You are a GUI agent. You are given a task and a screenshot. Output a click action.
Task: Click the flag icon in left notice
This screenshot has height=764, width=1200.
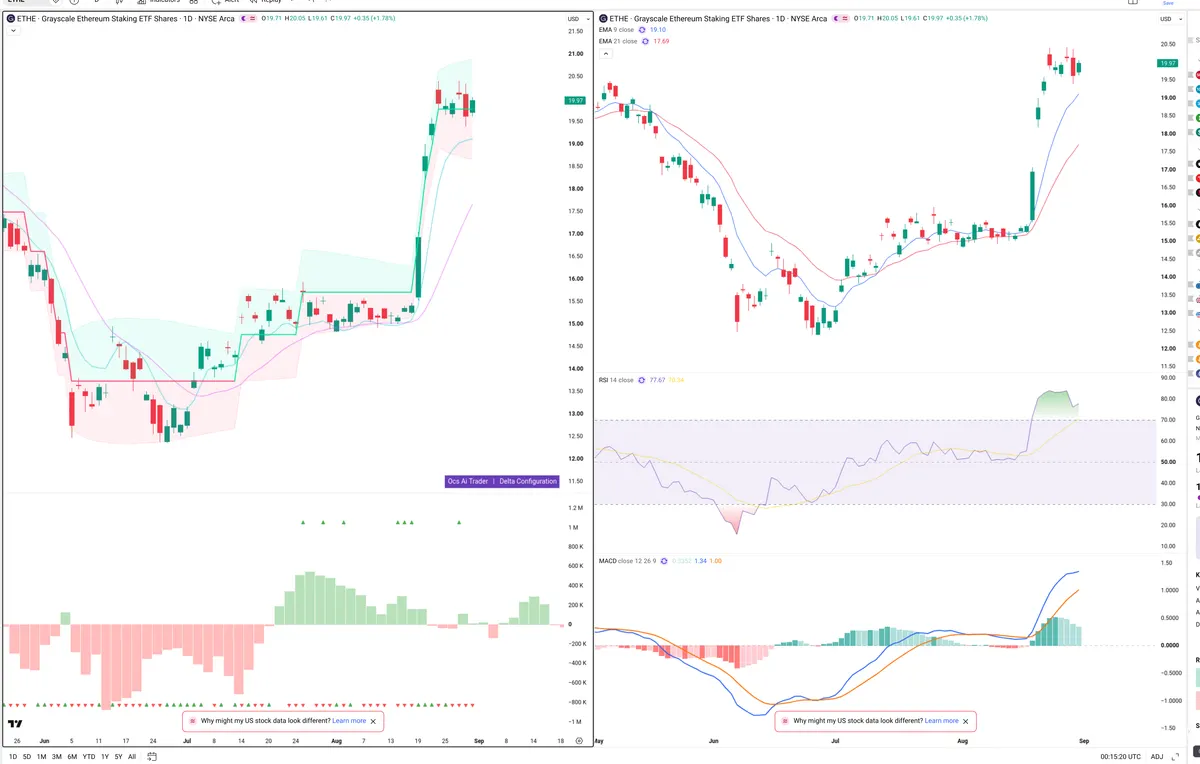192,720
